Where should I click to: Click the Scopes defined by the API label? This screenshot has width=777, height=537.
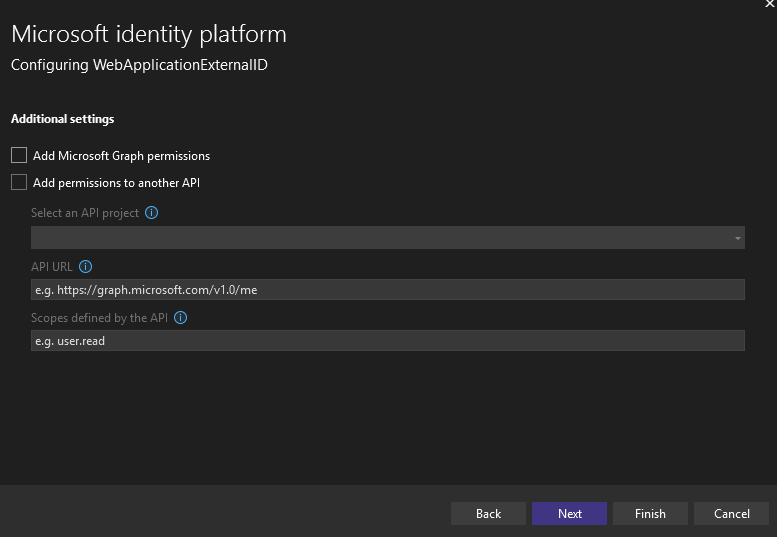pyautogui.click(x=99, y=318)
